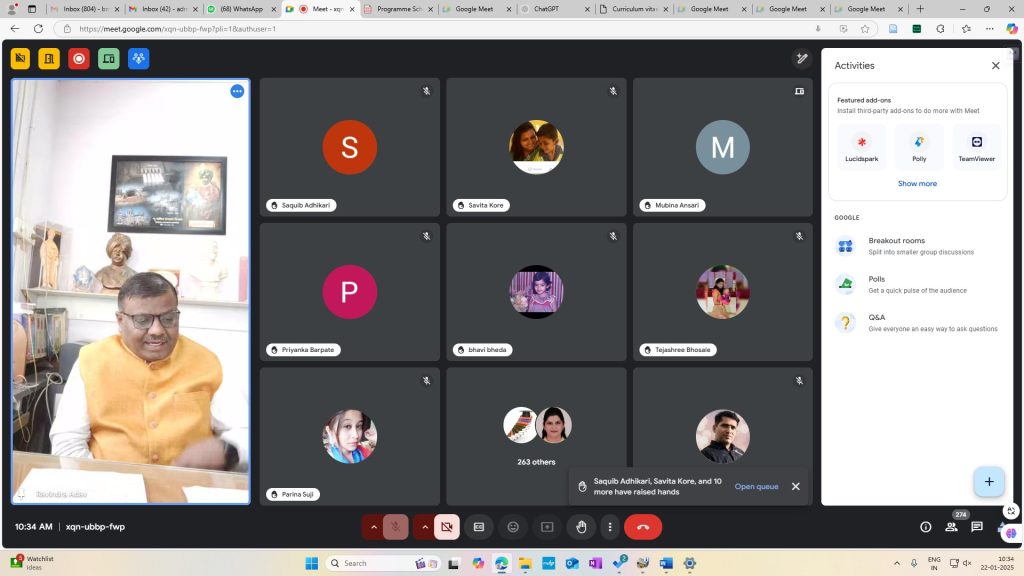This screenshot has width=1024, height=576.
Task: Open more options three-dot menu in toolbar
Action: pos(610,527)
